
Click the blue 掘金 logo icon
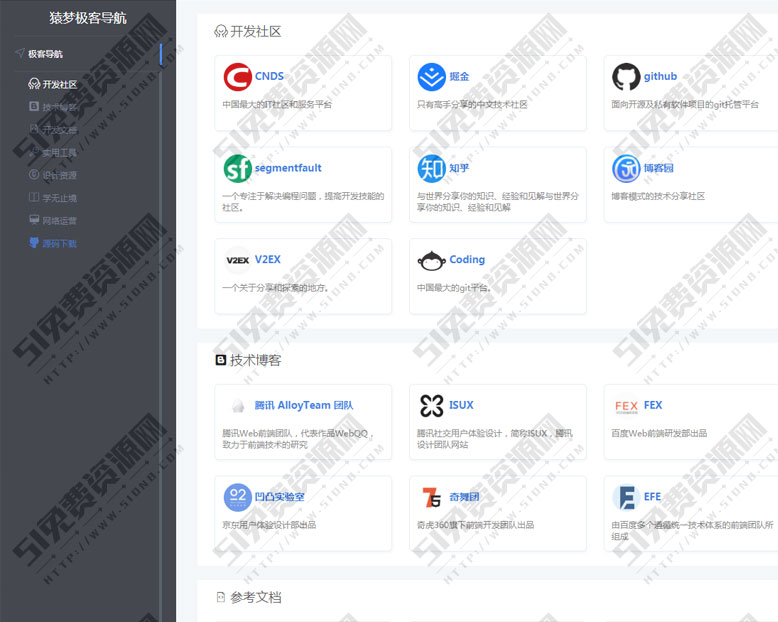pos(432,77)
